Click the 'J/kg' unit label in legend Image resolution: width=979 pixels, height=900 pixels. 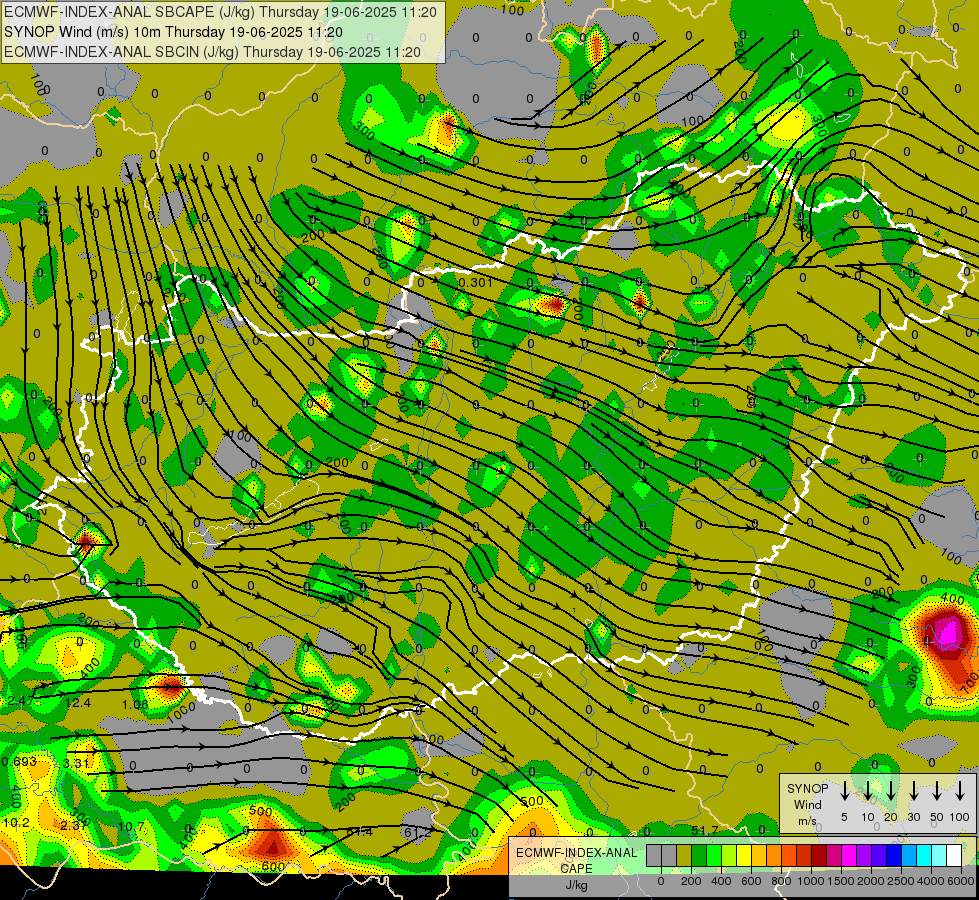click(576, 885)
